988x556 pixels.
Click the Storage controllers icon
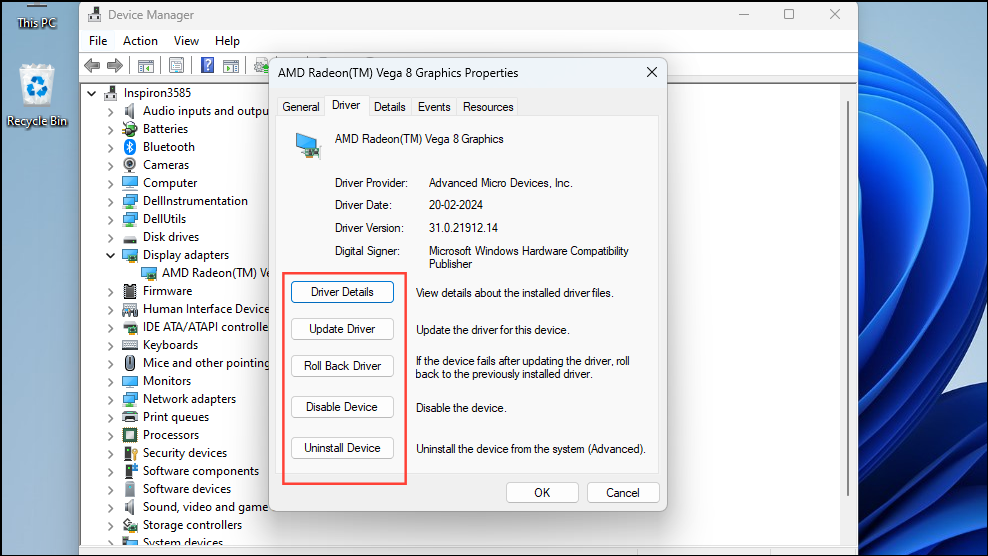[130, 525]
